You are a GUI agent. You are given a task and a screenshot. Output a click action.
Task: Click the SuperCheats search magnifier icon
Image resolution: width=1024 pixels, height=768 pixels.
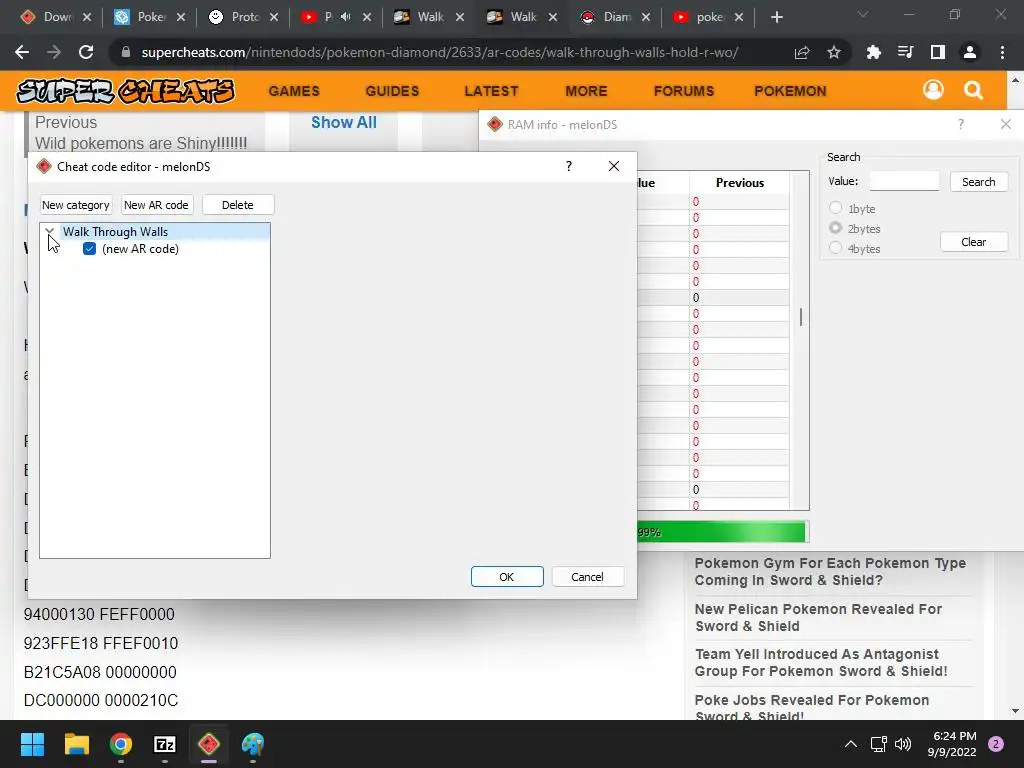click(x=973, y=90)
